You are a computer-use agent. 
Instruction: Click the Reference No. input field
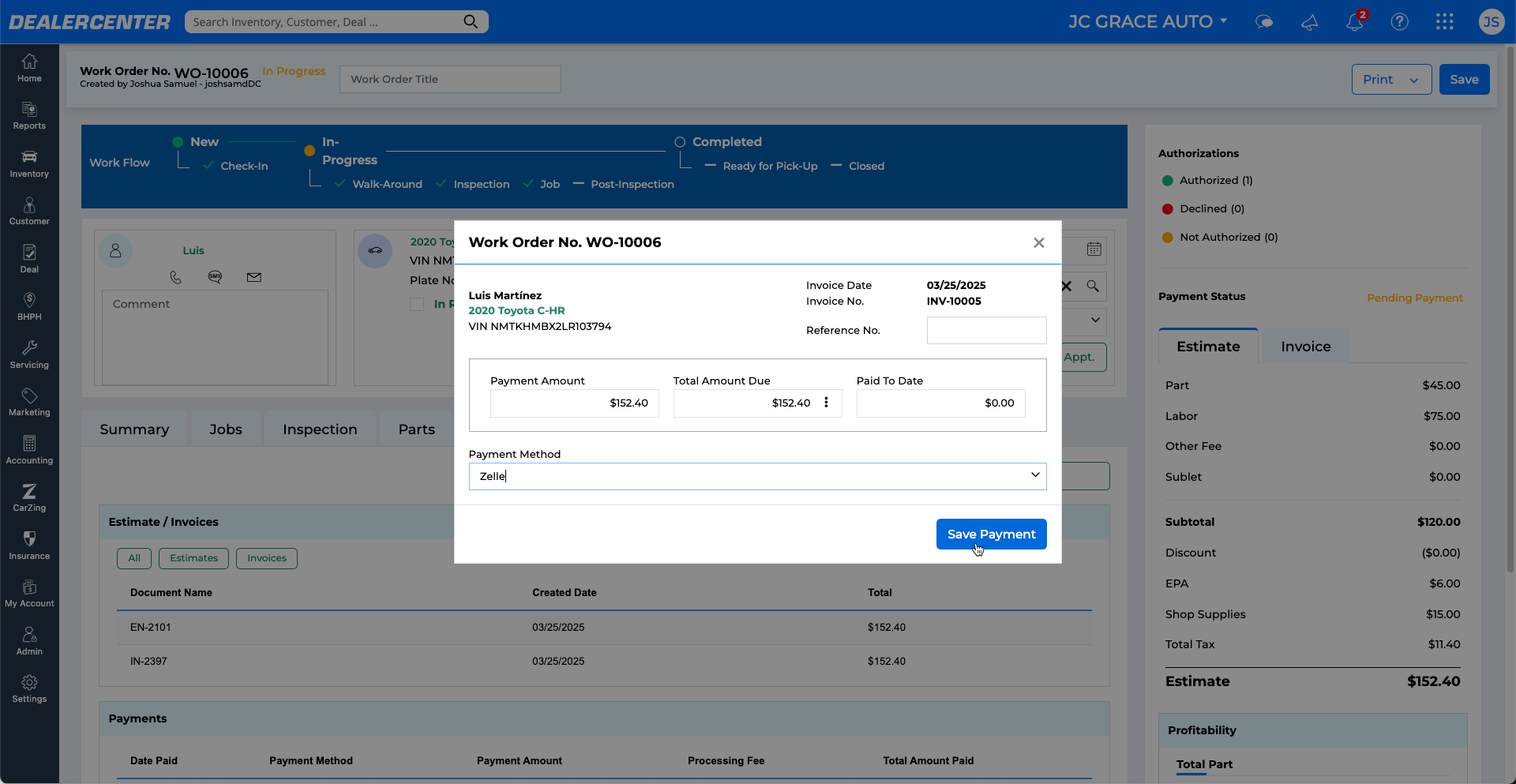click(x=986, y=330)
